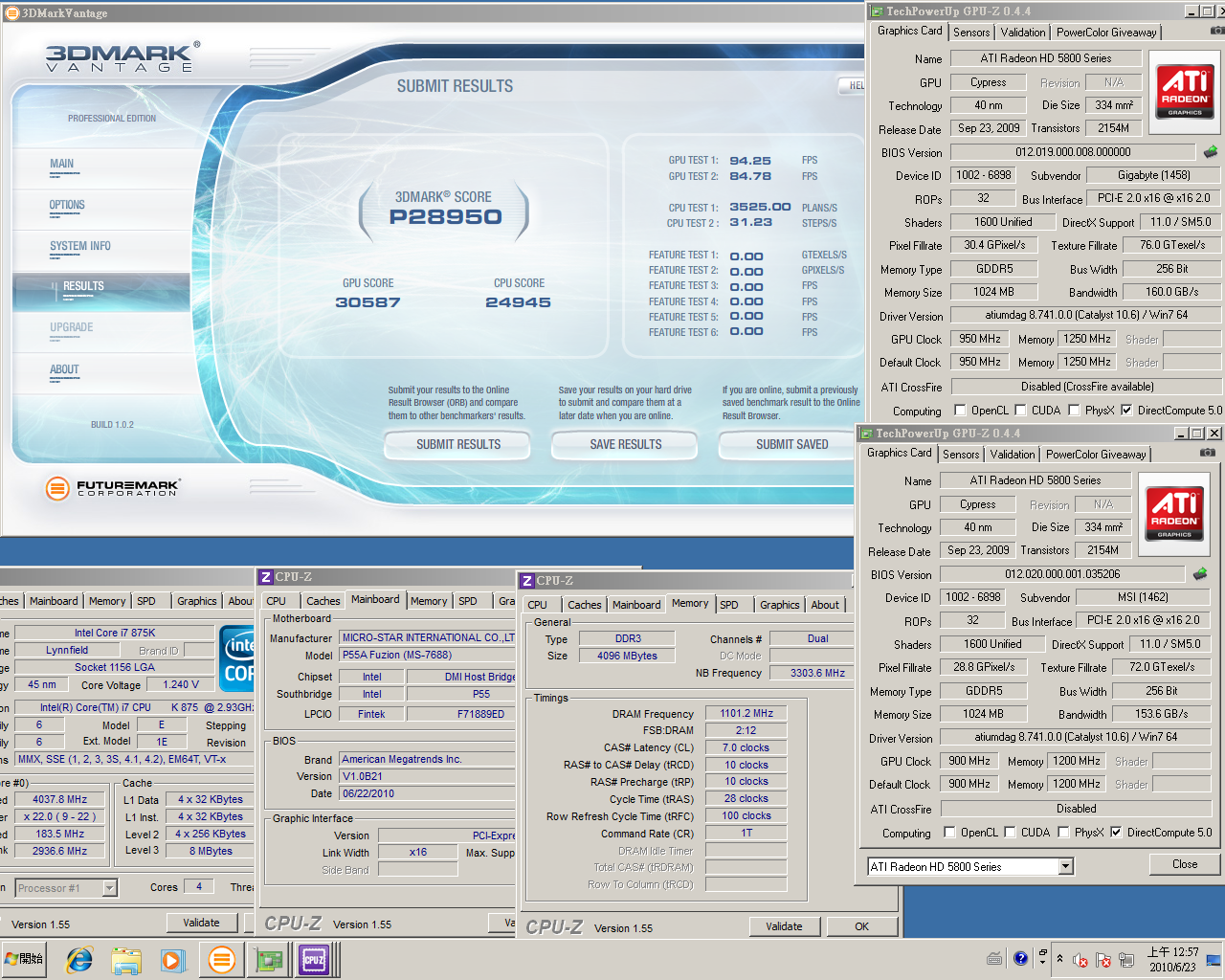Click the muted volume speaker tray icon

click(x=1080, y=960)
